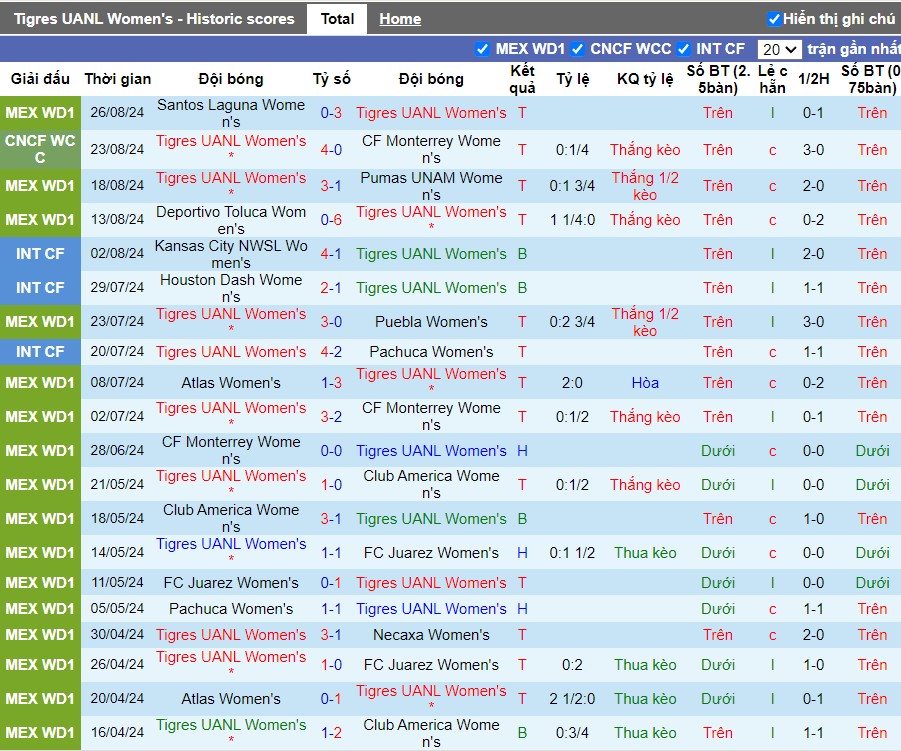Disable the Hiển thị ghi chú checkbox
This screenshot has width=901, height=751.
[774, 19]
